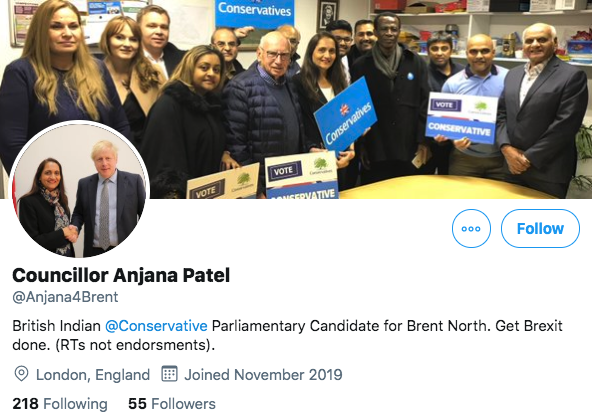Click the calendar joined-date icon

point(169,374)
